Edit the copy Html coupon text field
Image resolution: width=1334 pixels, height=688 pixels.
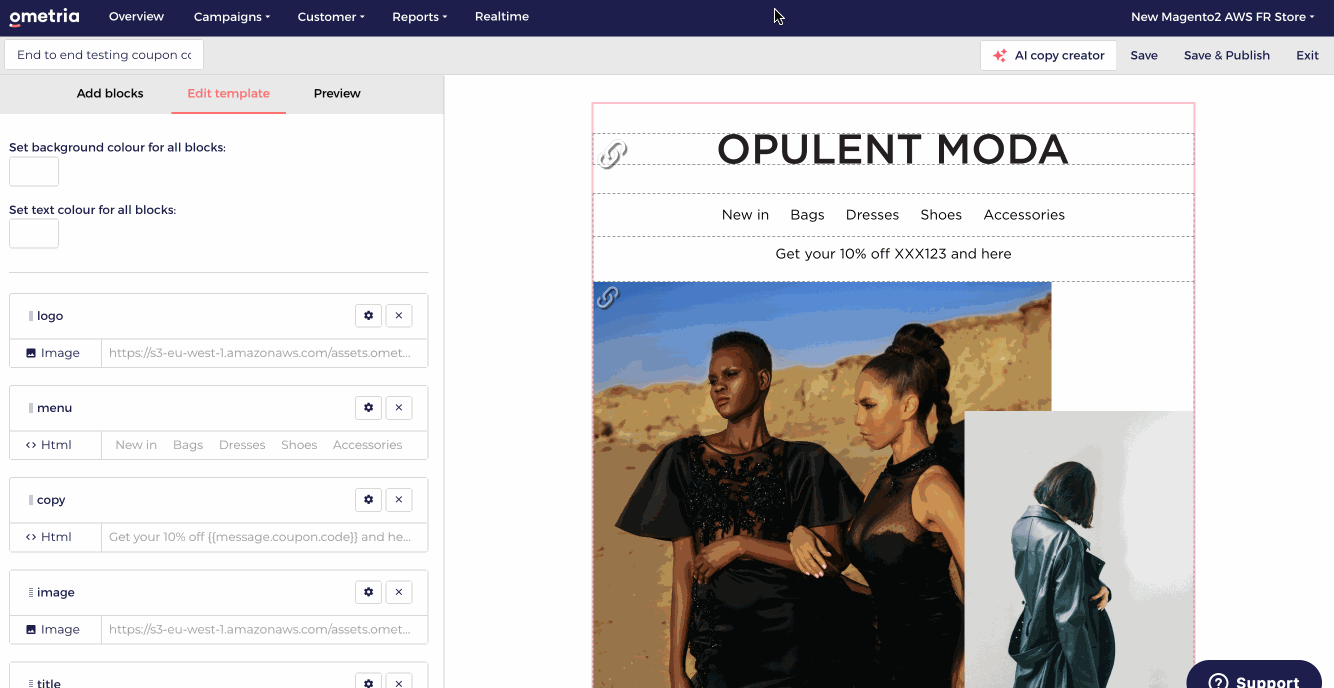(x=264, y=537)
